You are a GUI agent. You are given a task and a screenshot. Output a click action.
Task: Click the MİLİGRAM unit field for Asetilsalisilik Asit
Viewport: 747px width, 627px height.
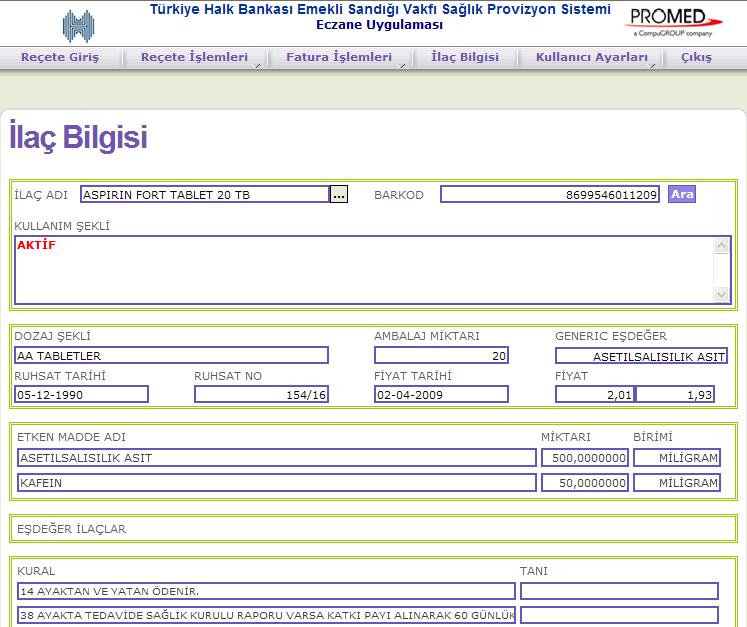676,458
